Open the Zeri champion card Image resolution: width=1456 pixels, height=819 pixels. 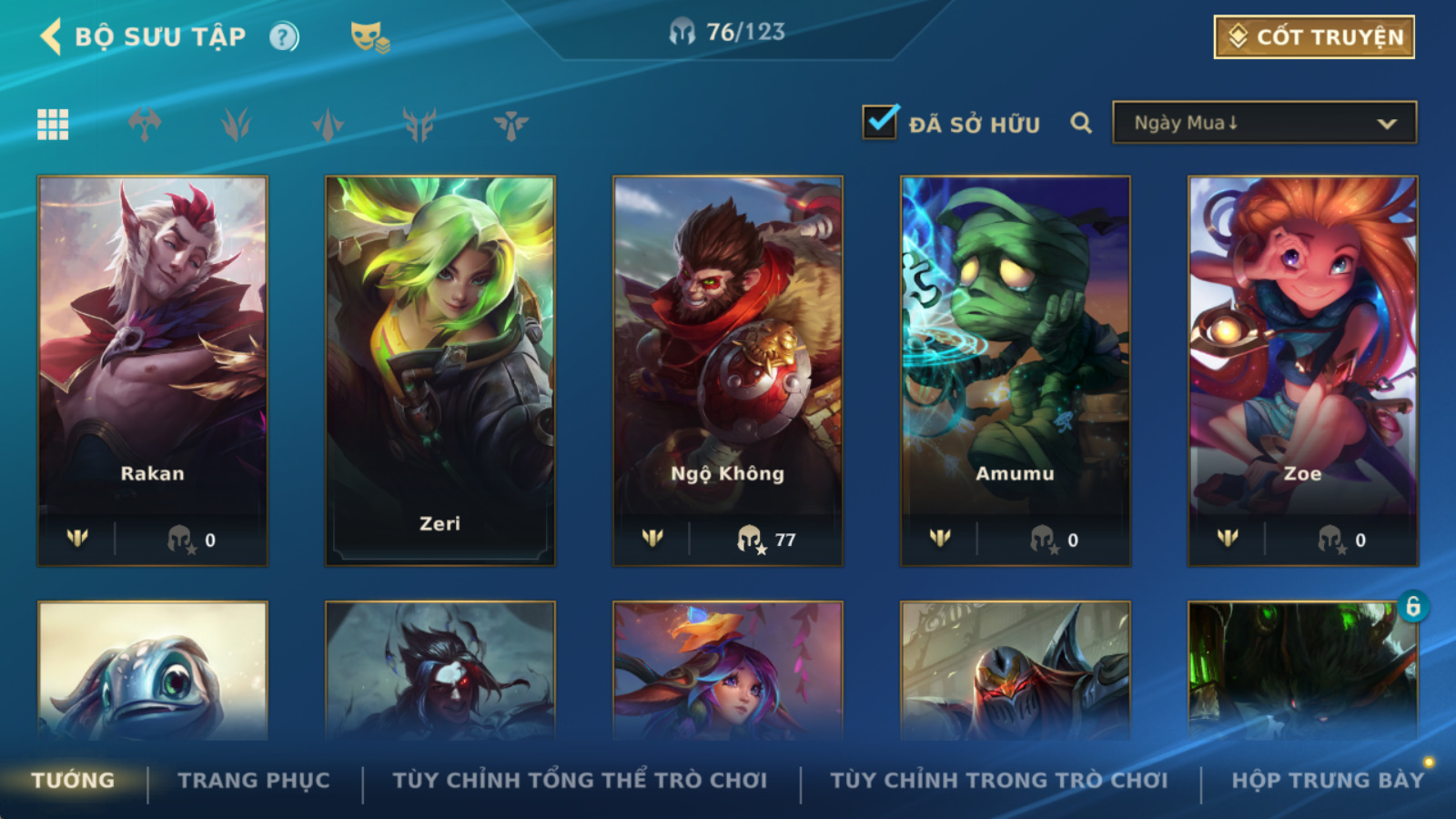point(440,371)
